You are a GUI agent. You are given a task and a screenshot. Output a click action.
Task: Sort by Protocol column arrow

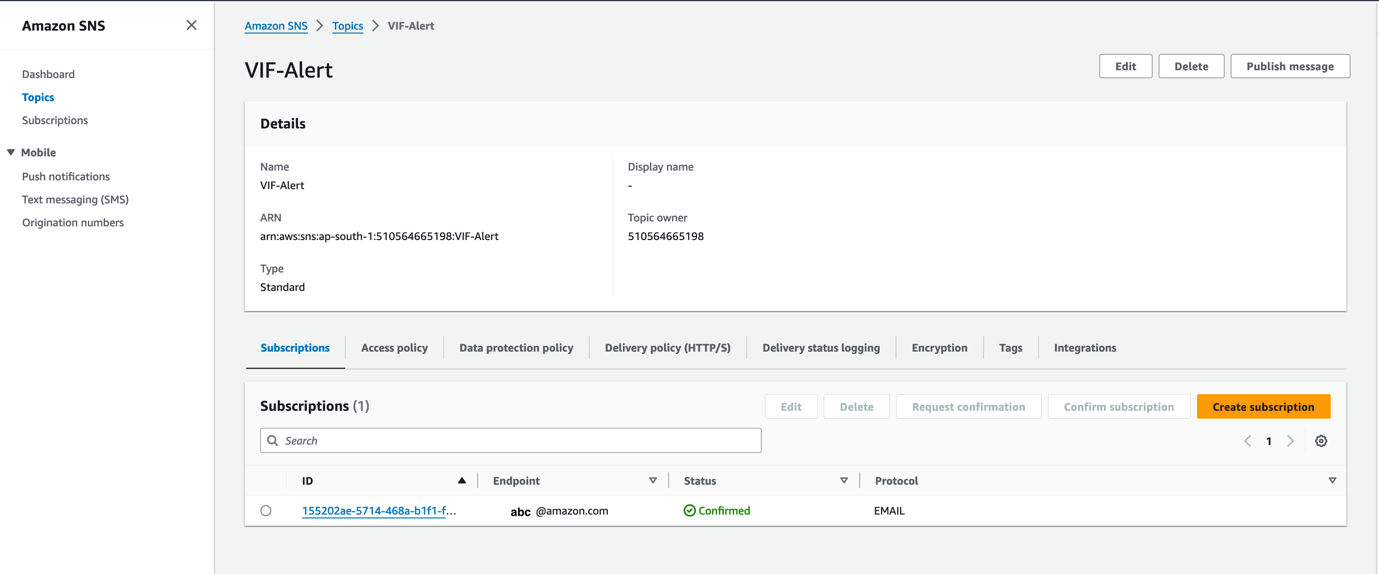[x=1332, y=481]
